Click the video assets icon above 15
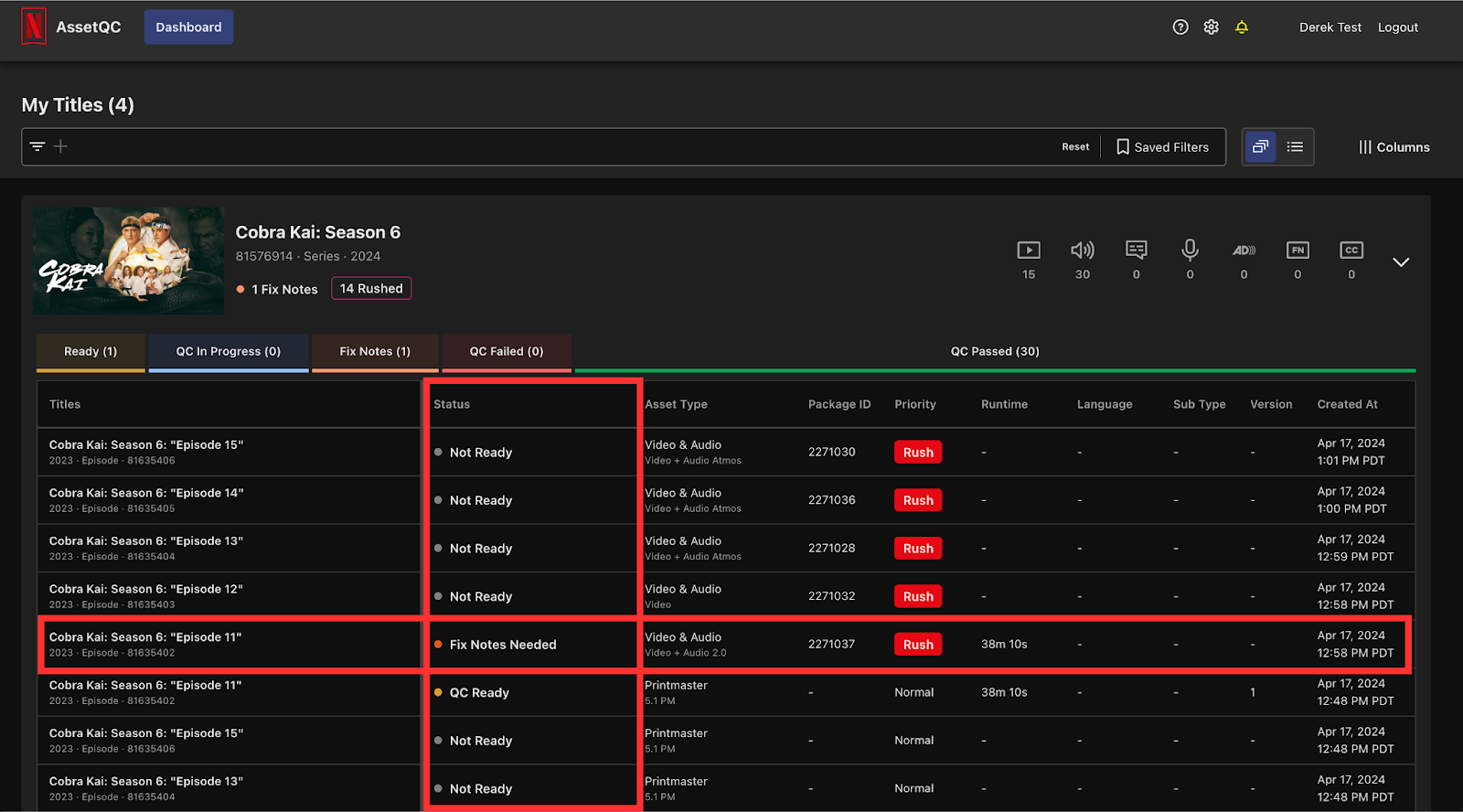 coord(1029,250)
